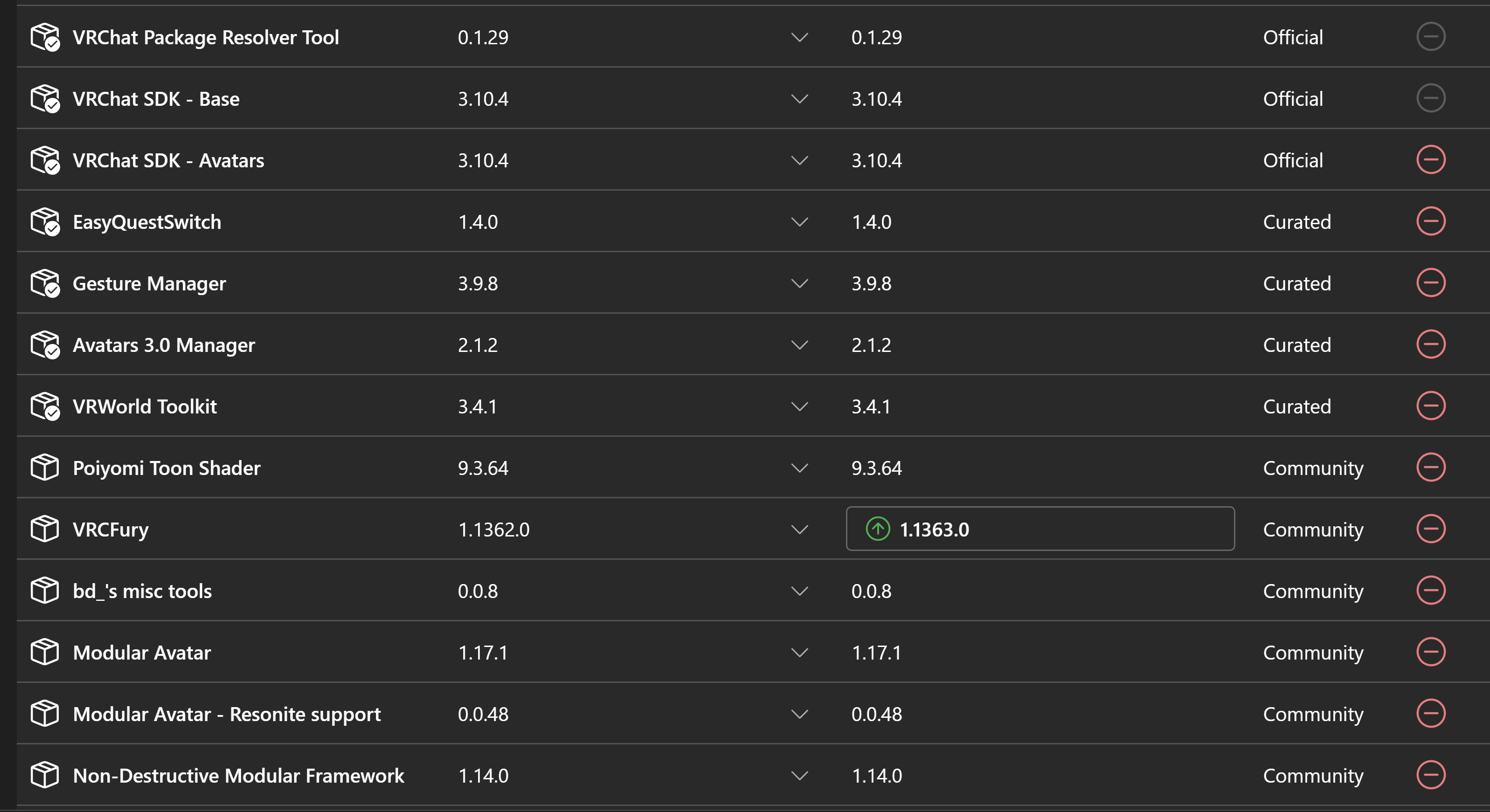Remove the VRWorld Toolkit package
1490x812 pixels.
click(1430, 406)
